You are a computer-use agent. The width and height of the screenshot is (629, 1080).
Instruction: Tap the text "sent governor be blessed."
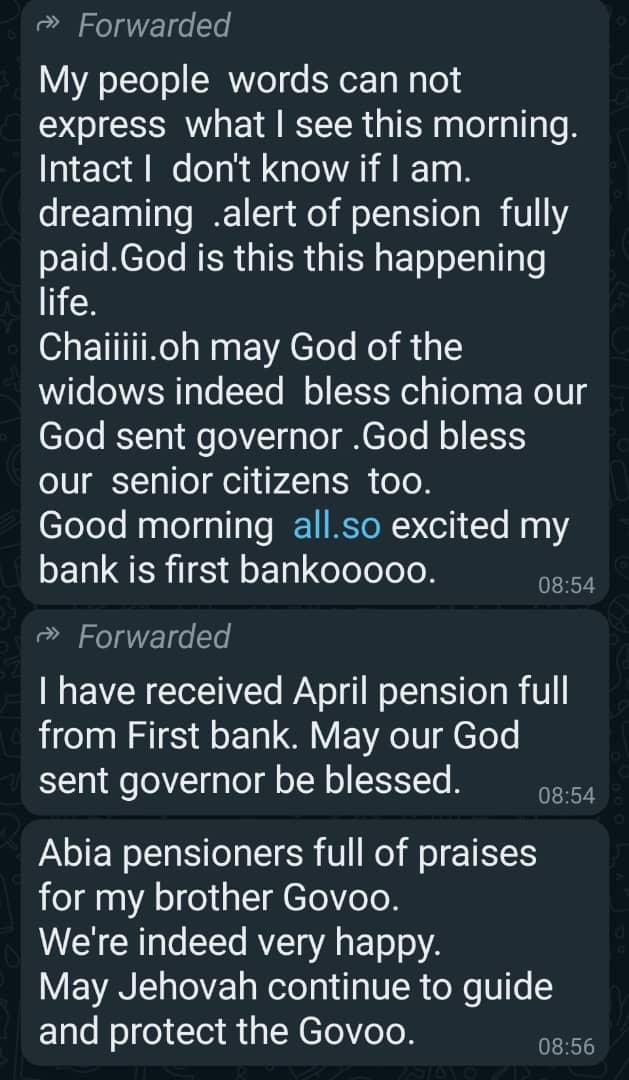pyautogui.click(x=249, y=780)
